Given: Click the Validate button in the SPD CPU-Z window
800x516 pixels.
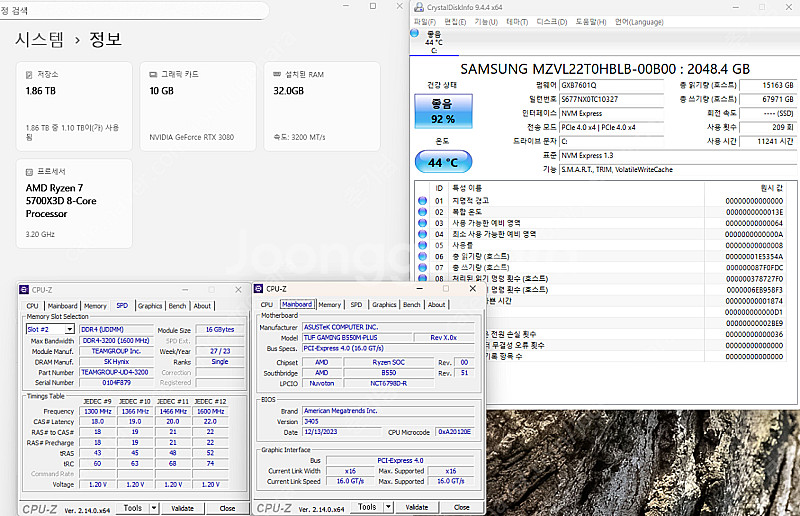Looking at the screenshot, I should click(182, 508).
